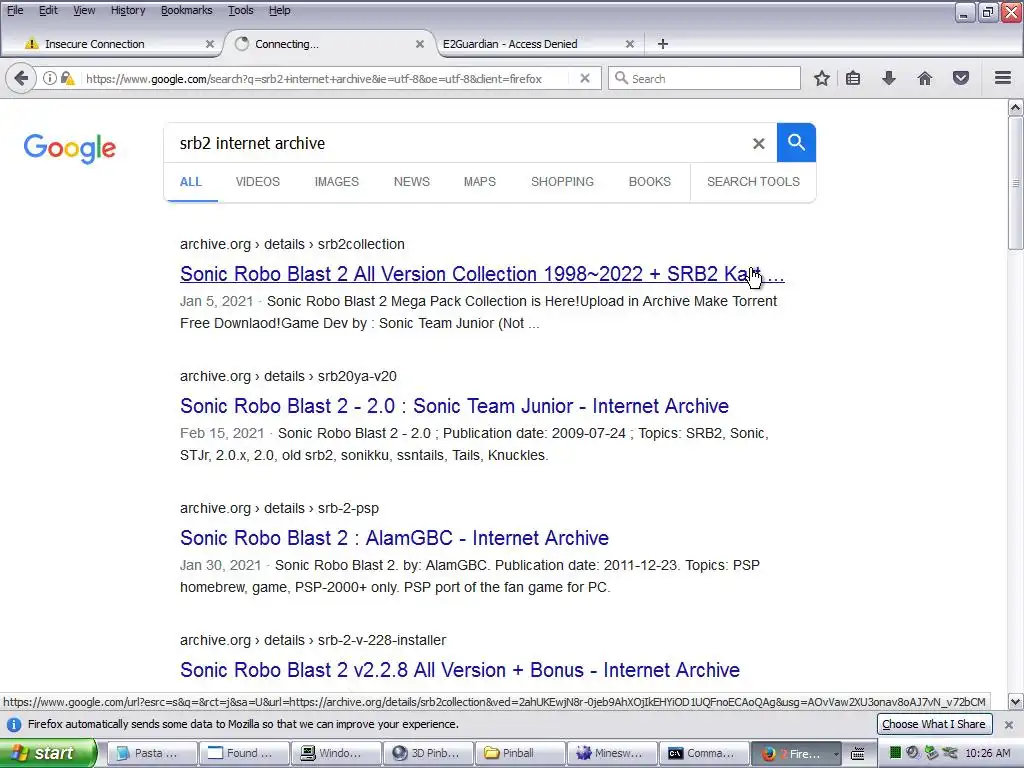1024x768 pixels.
Task: Open the History menu
Action: pos(127,10)
